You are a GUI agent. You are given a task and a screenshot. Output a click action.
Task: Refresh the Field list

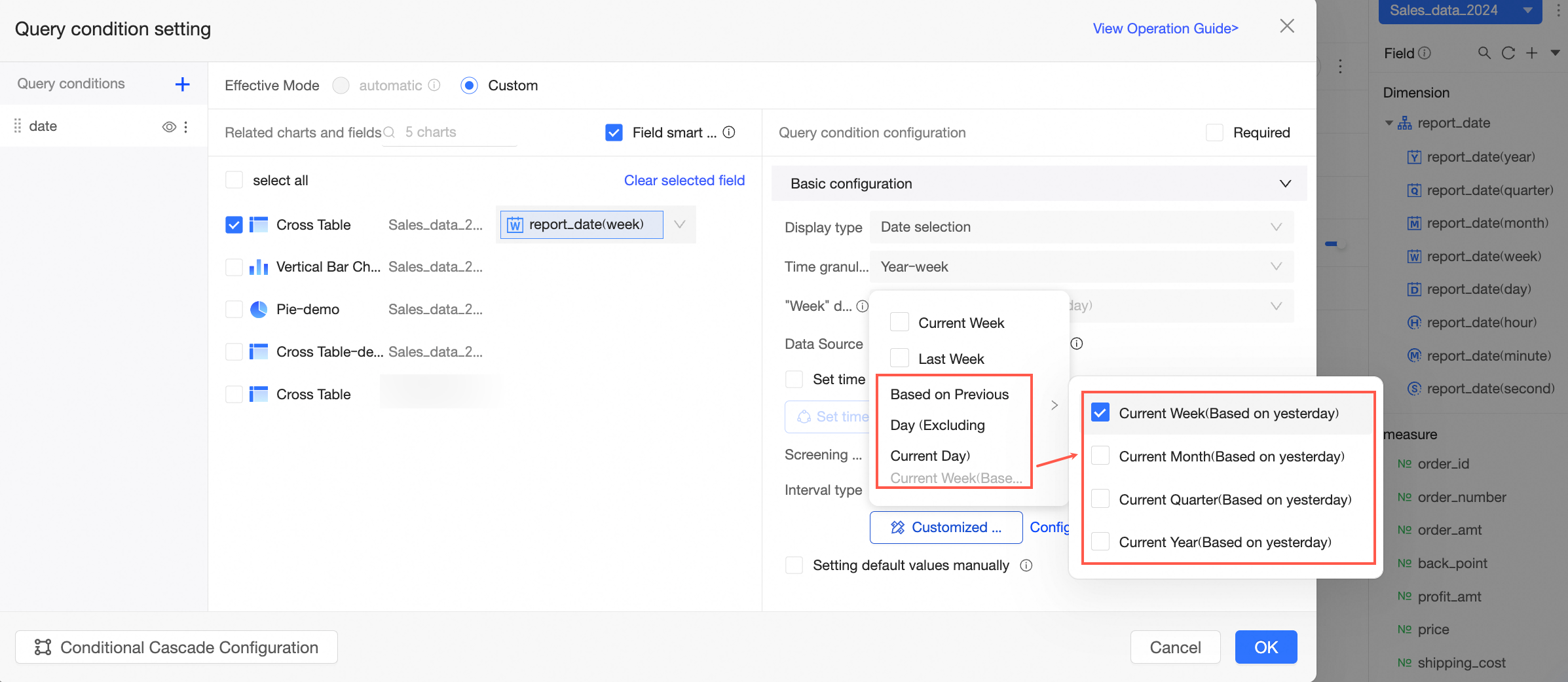(x=1508, y=53)
